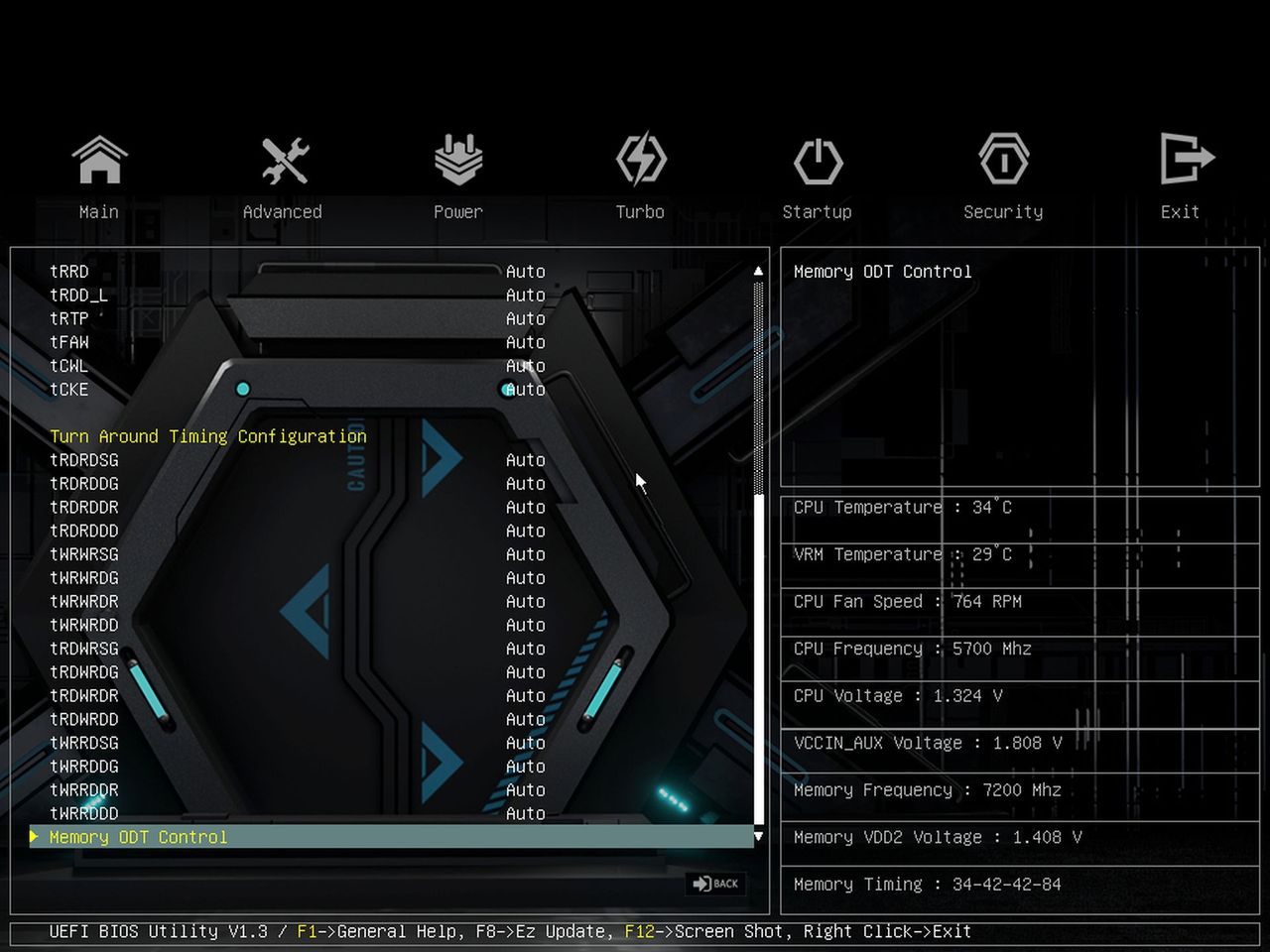Screen dimensions: 1270x952
Task: Open the Memory ODT Control submenu
Action: click(x=392, y=837)
